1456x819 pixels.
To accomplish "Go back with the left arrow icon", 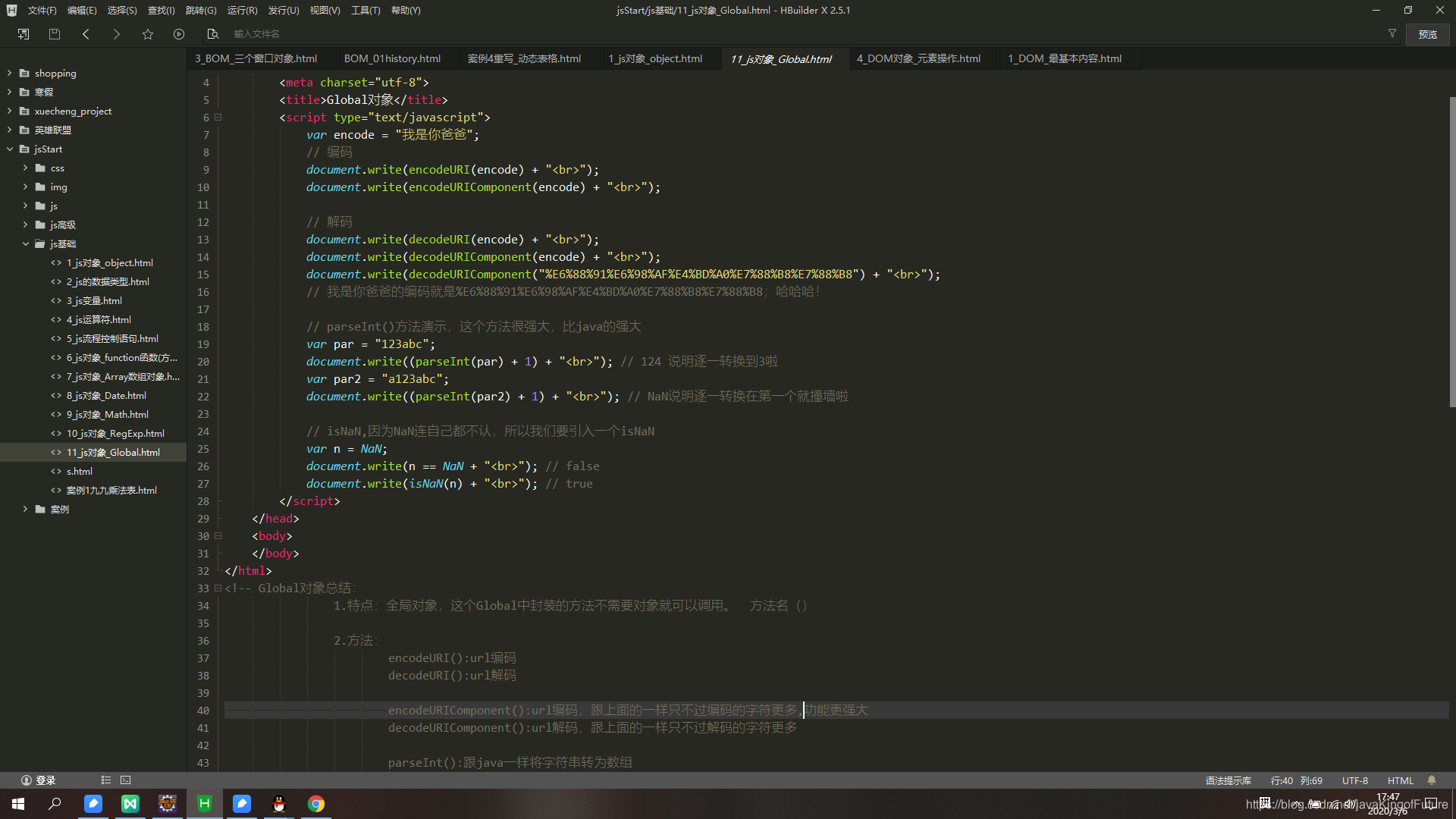I will coord(86,34).
